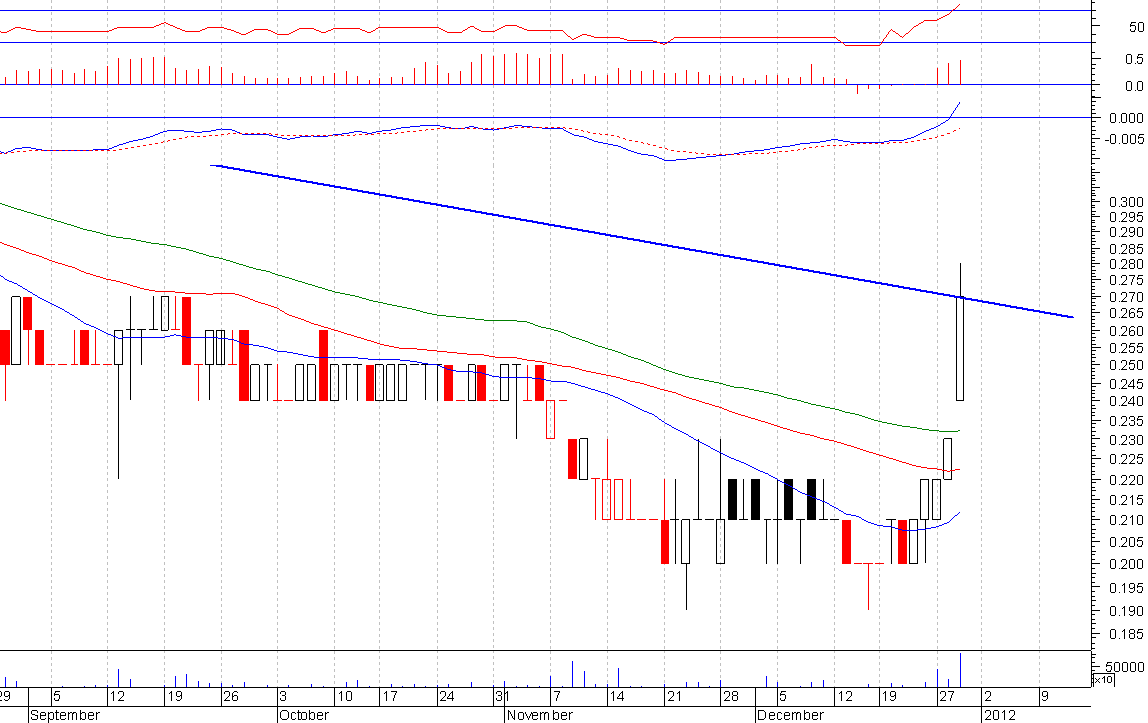
Task: Select the 0.240 price axis label
Action: tap(1127, 401)
